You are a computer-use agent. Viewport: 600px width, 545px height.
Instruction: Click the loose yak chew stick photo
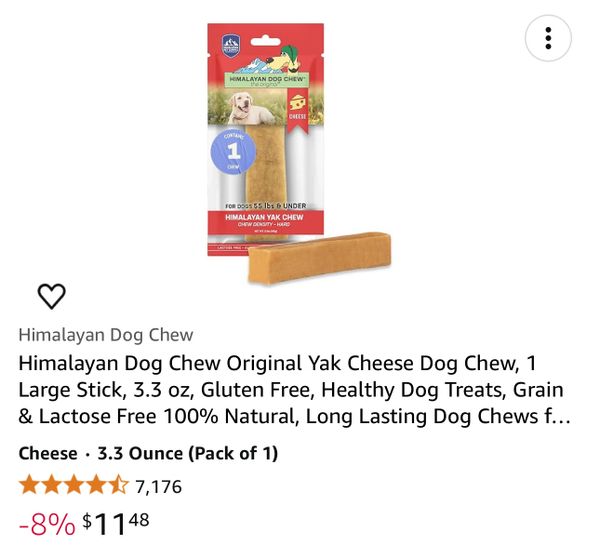click(320, 258)
